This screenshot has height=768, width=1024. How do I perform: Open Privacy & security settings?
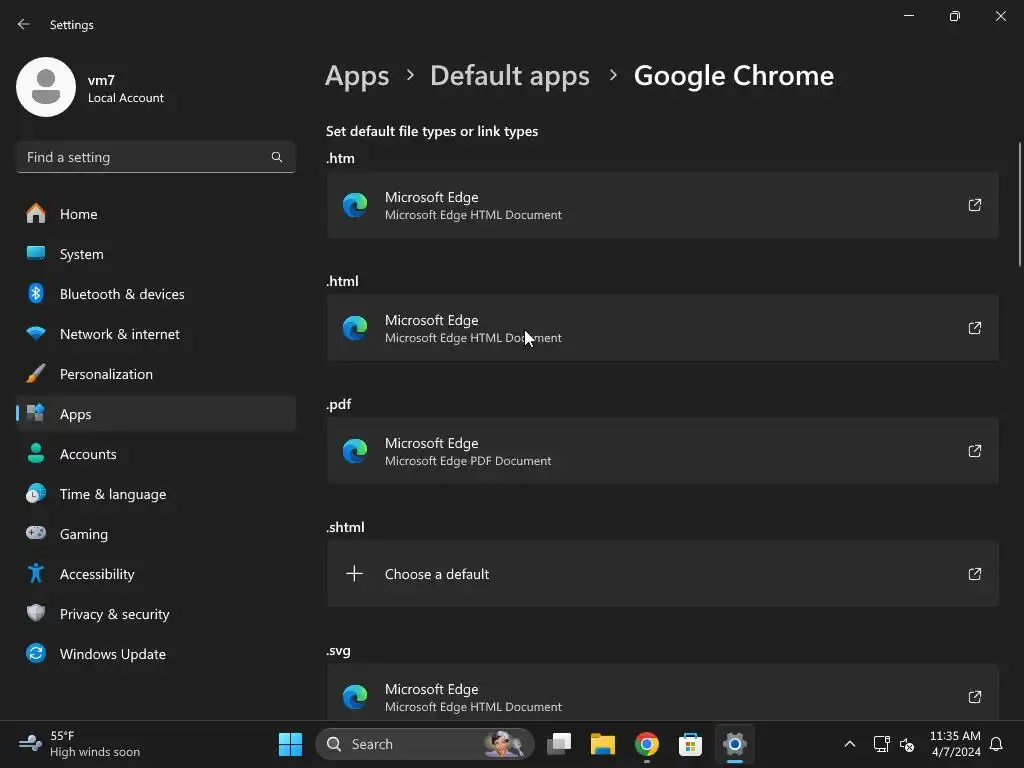coord(155,614)
